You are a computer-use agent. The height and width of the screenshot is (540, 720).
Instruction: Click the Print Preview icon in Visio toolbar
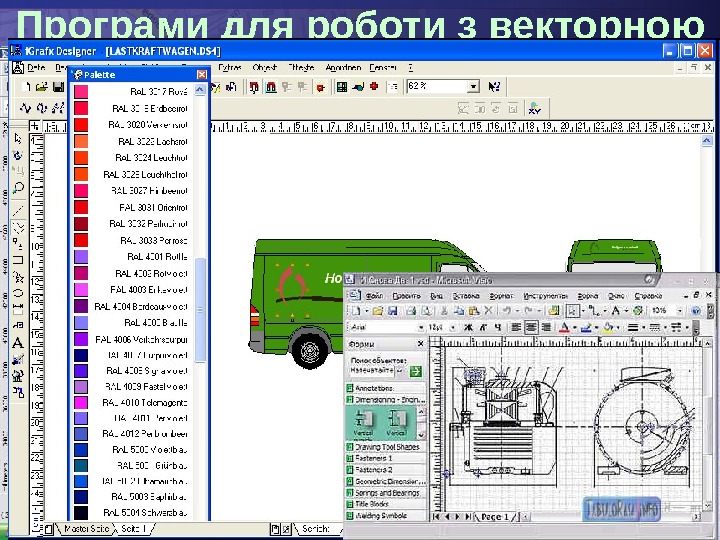[426, 311]
